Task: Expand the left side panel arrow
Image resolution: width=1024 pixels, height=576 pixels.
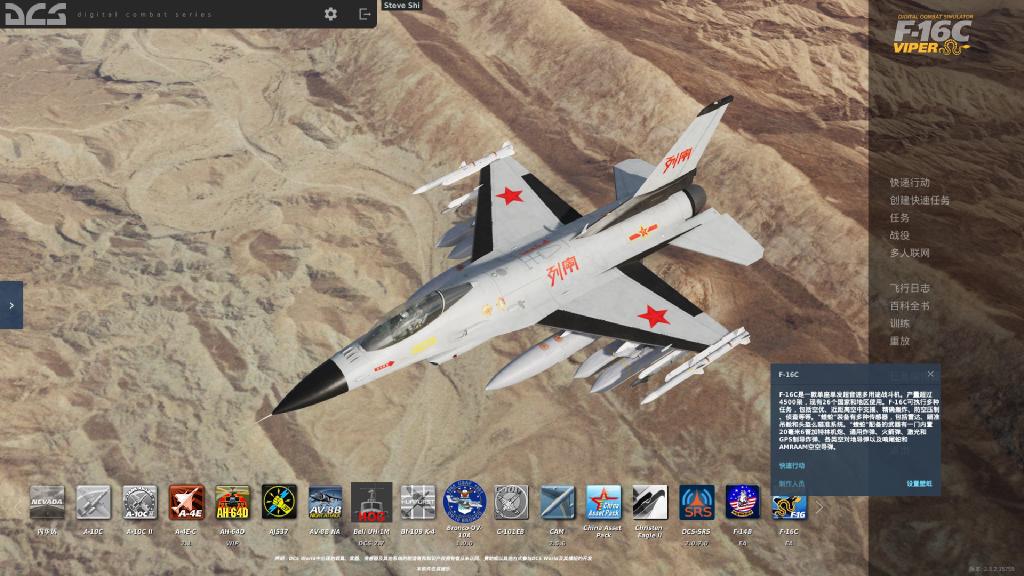Action: click(x=11, y=305)
